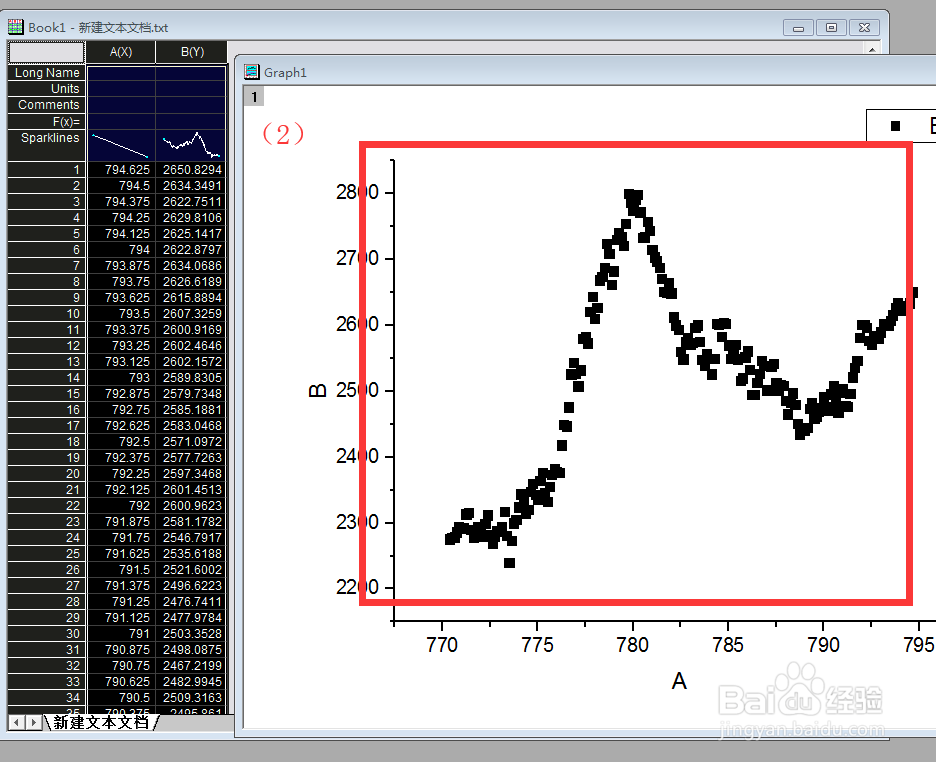Screen dimensions: 936x762
Task: Select the Comments row label
Action: [x=47, y=105]
